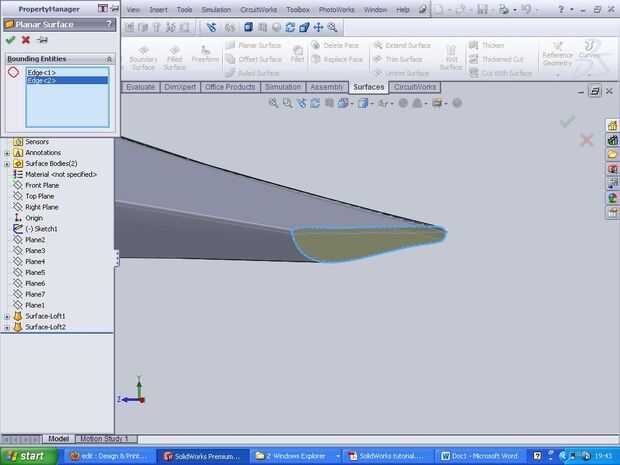620x465 pixels.
Task: Expand the Surface-Loft1 feature
Action: (7, 317)
